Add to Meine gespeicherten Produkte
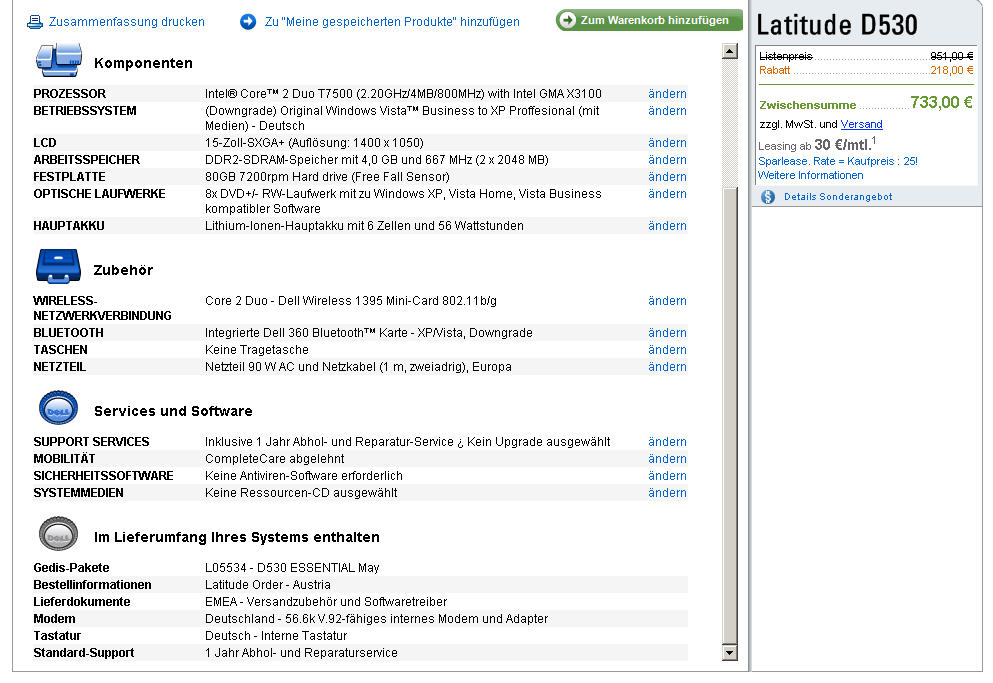The image size is (993, 683). point(392,22)
